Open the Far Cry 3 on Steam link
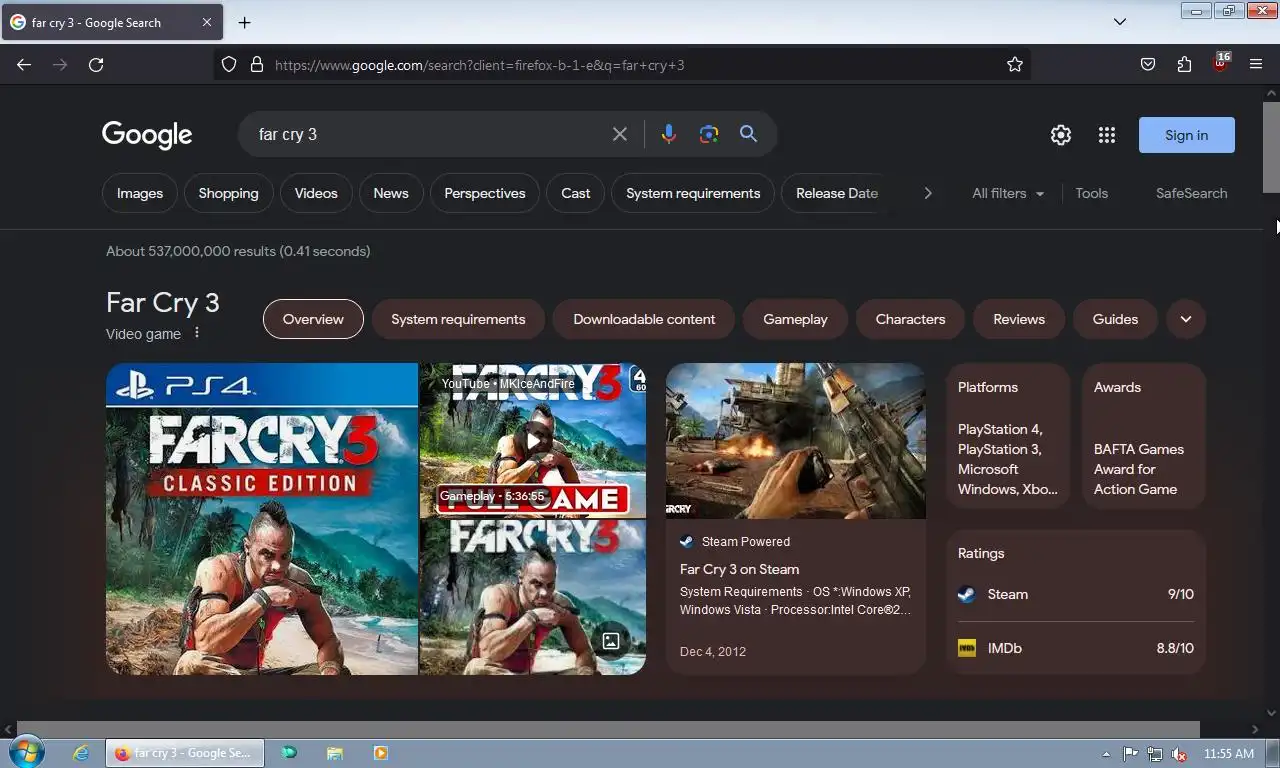 click(739, 569)
